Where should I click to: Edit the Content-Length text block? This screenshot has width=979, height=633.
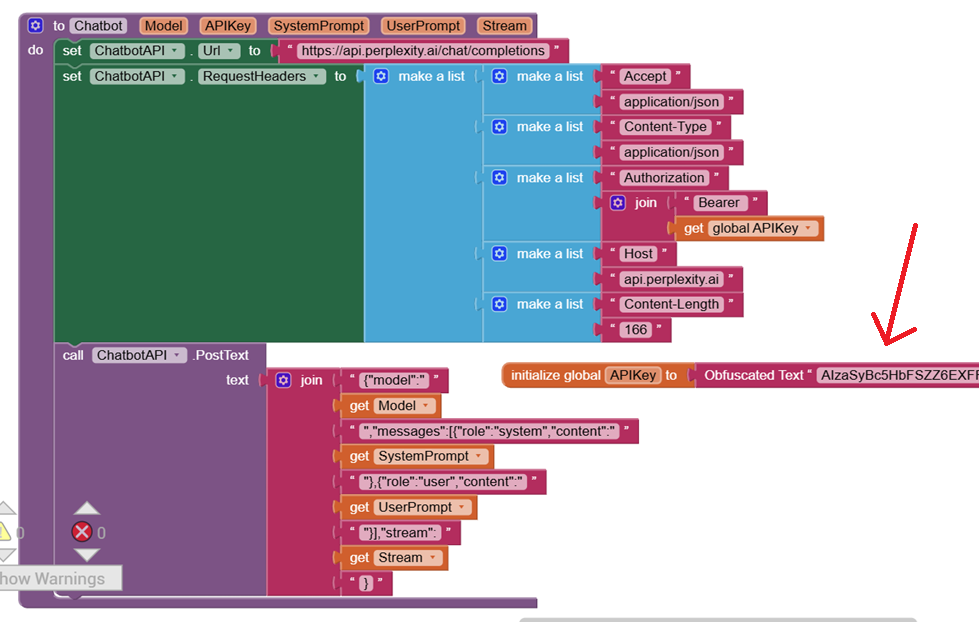tap(671, 304)
